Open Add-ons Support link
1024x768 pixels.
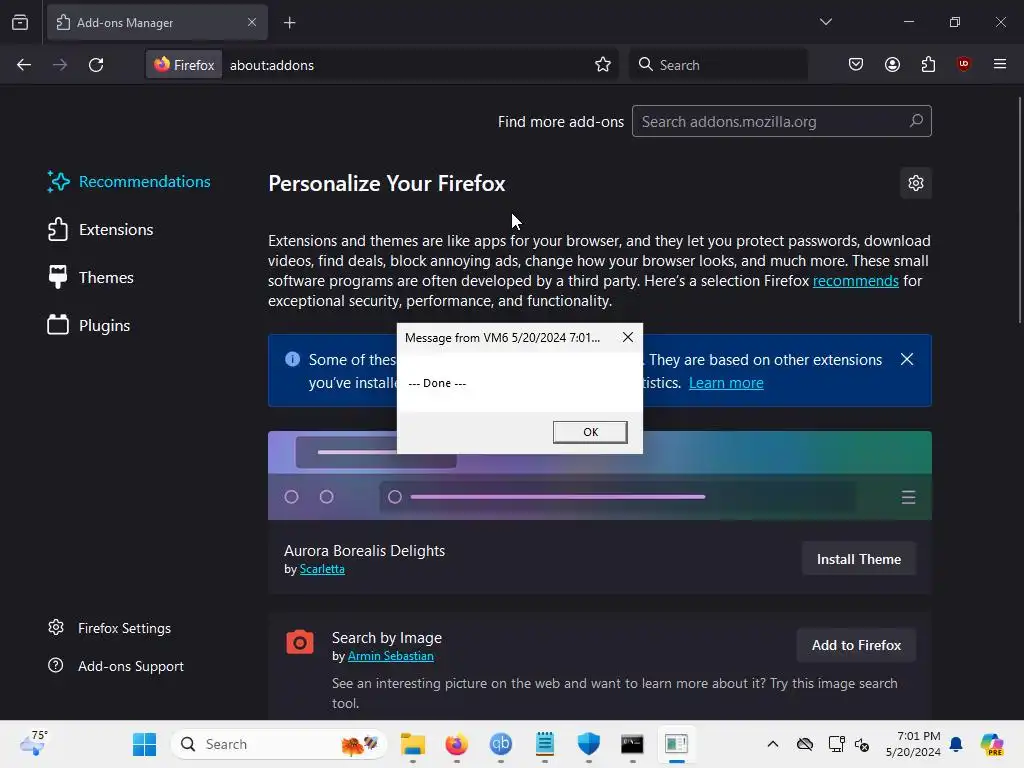(116, 666)
